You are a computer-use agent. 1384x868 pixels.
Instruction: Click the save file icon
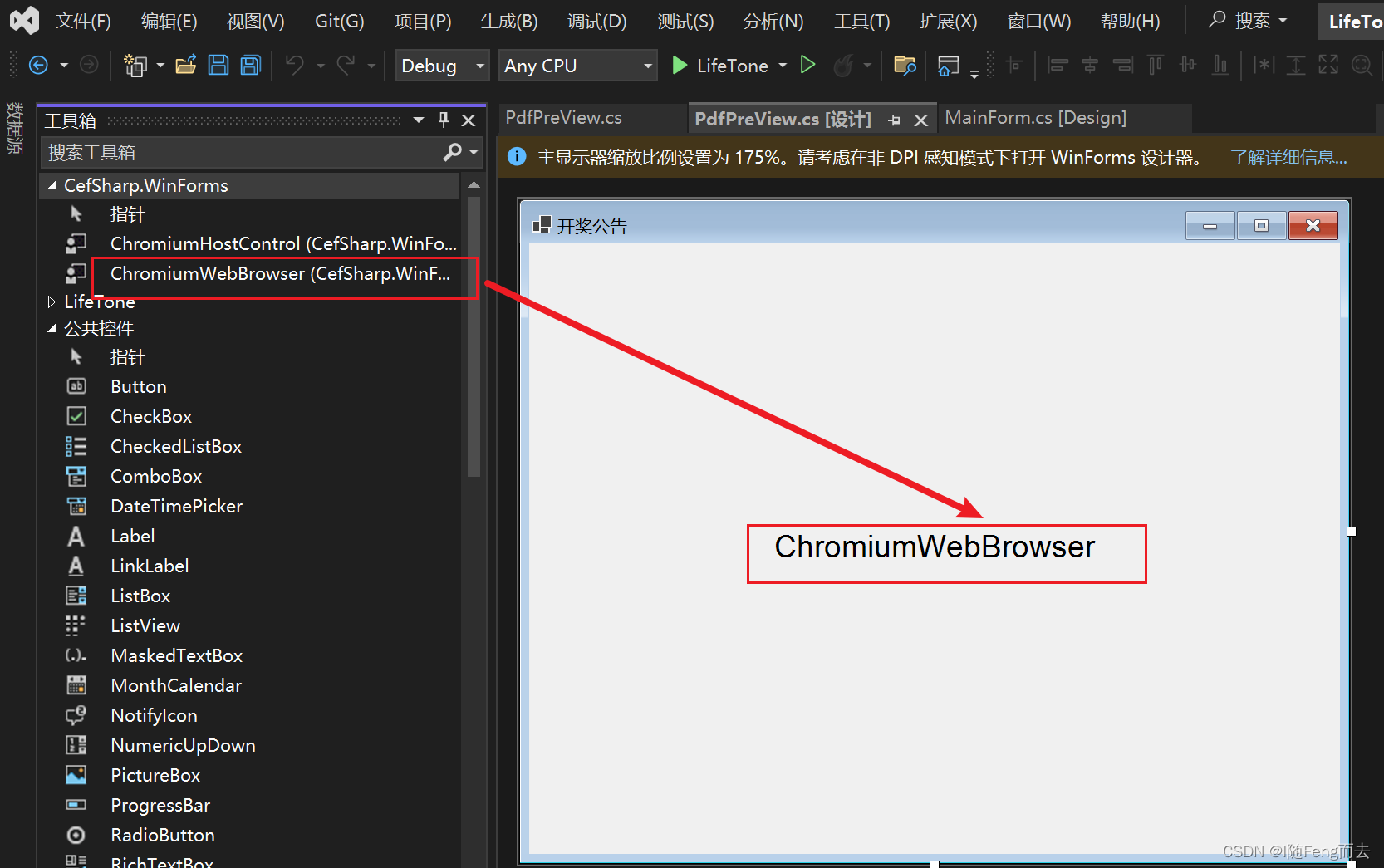click(218, 65)
